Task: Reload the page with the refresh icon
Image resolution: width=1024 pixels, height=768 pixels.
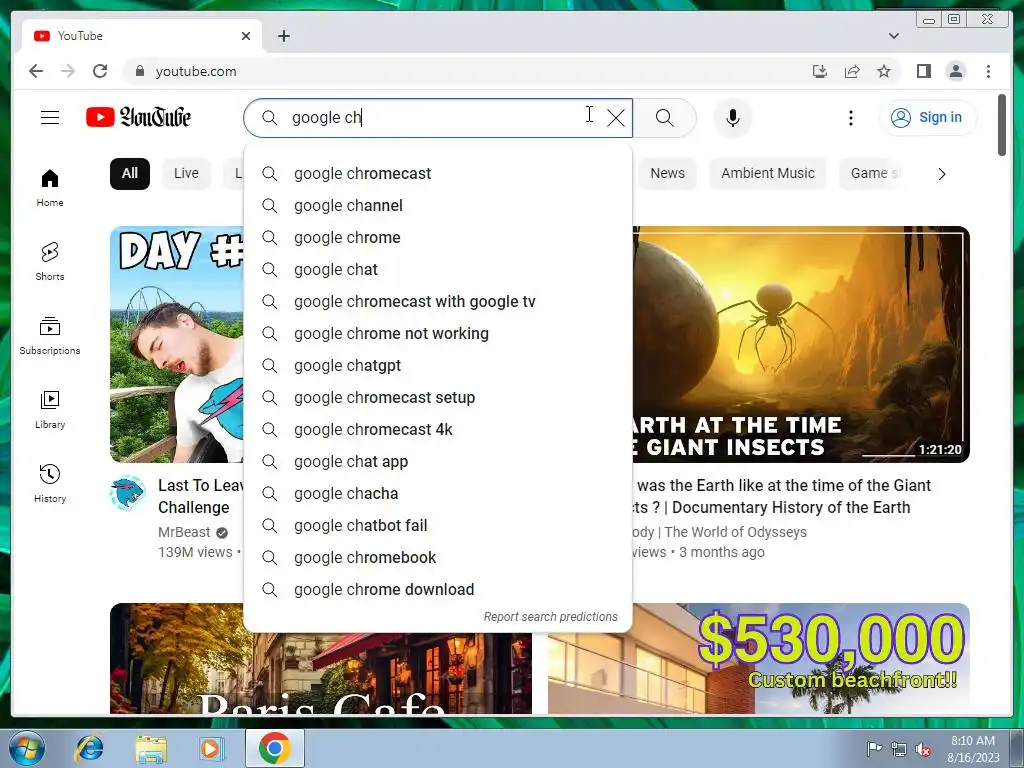Action: click(100, 71)
